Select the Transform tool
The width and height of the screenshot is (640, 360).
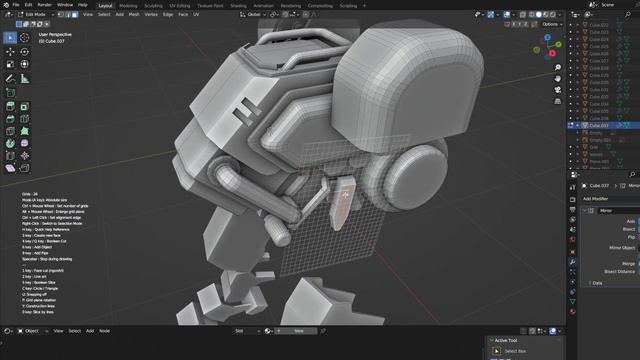point(24,64)
